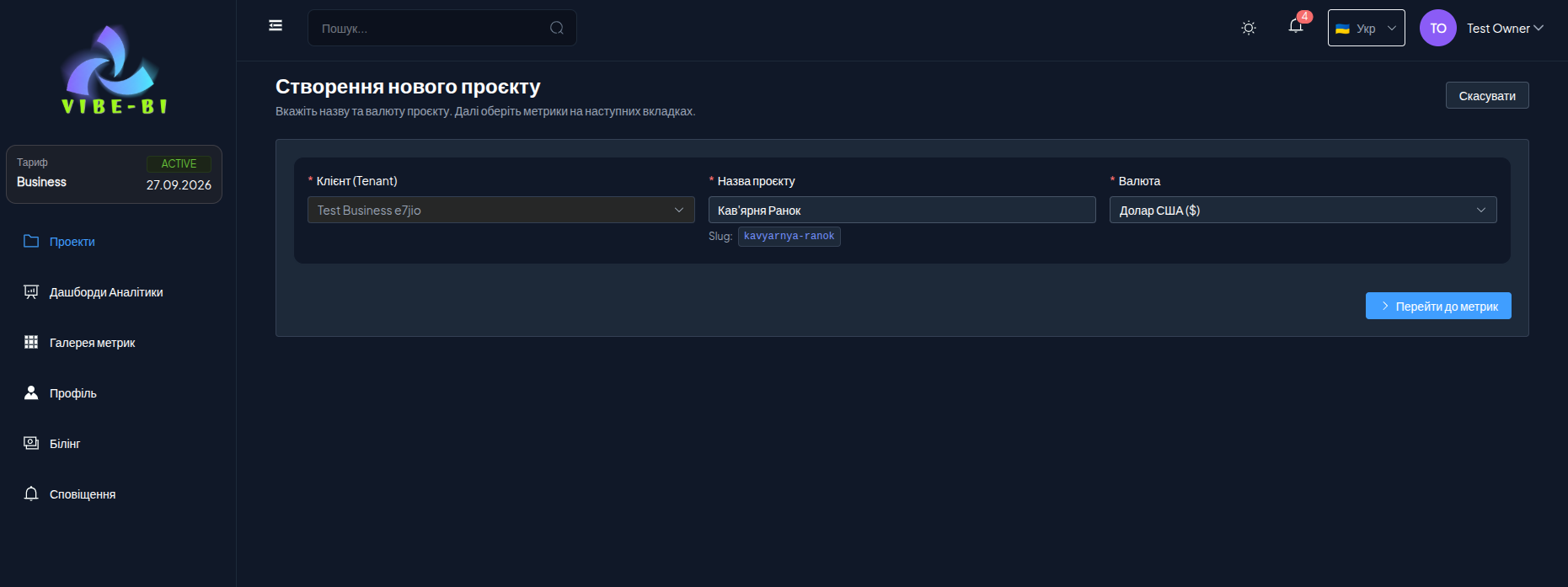The height and width of the screenshot is (587, 1568).
Task: Click the Business tariff name
Action: coord(41,182)
